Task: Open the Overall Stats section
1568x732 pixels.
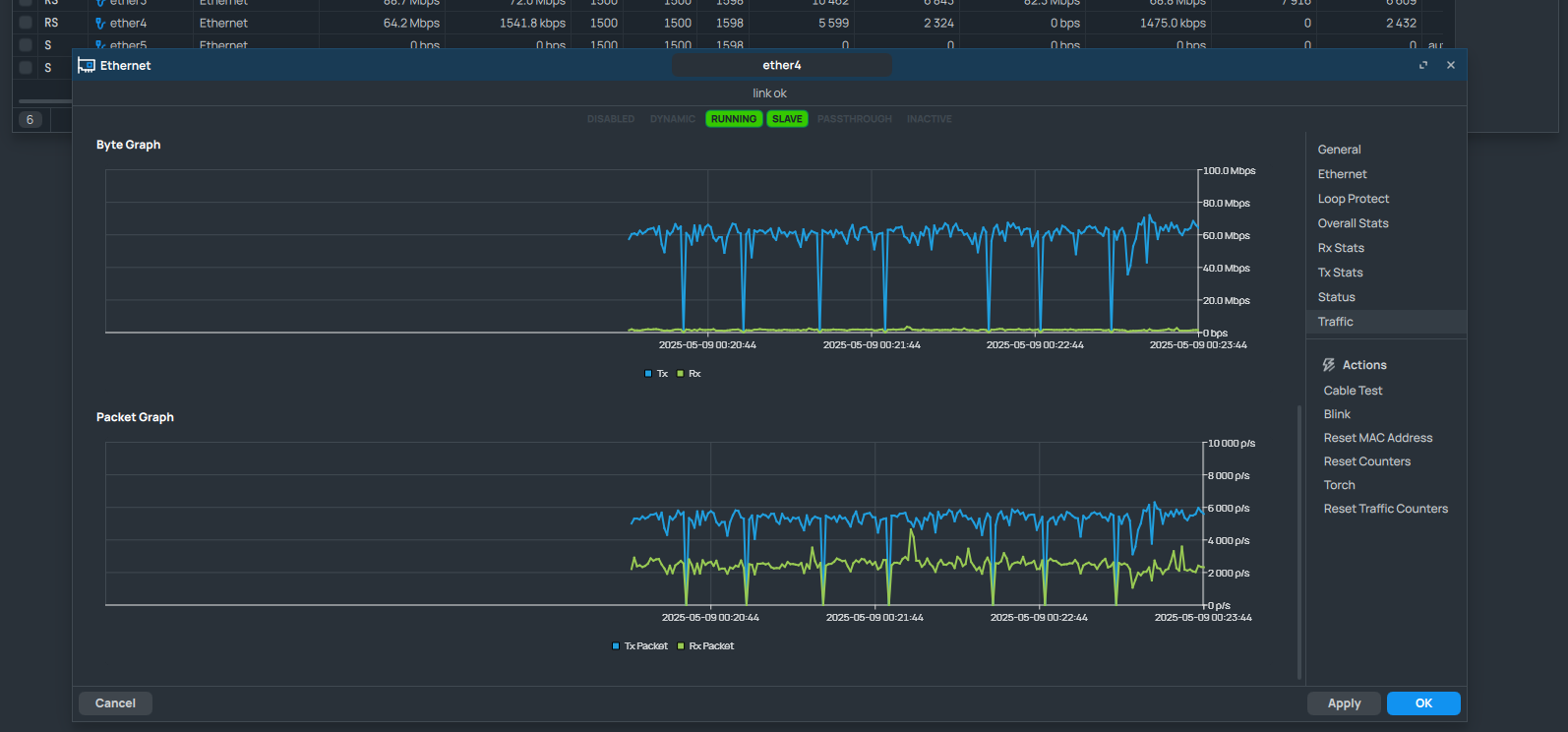Action: (1353, 223)
